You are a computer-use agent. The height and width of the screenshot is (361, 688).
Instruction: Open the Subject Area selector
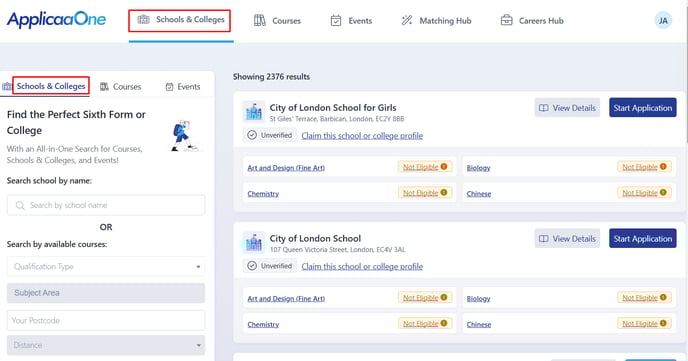click(106, 293)
